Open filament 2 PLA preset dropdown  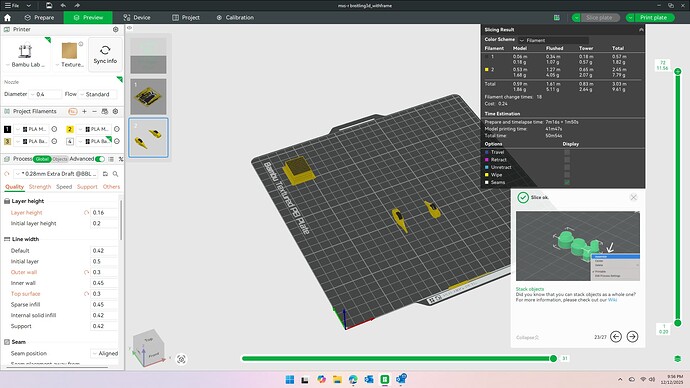coord(93,129)
